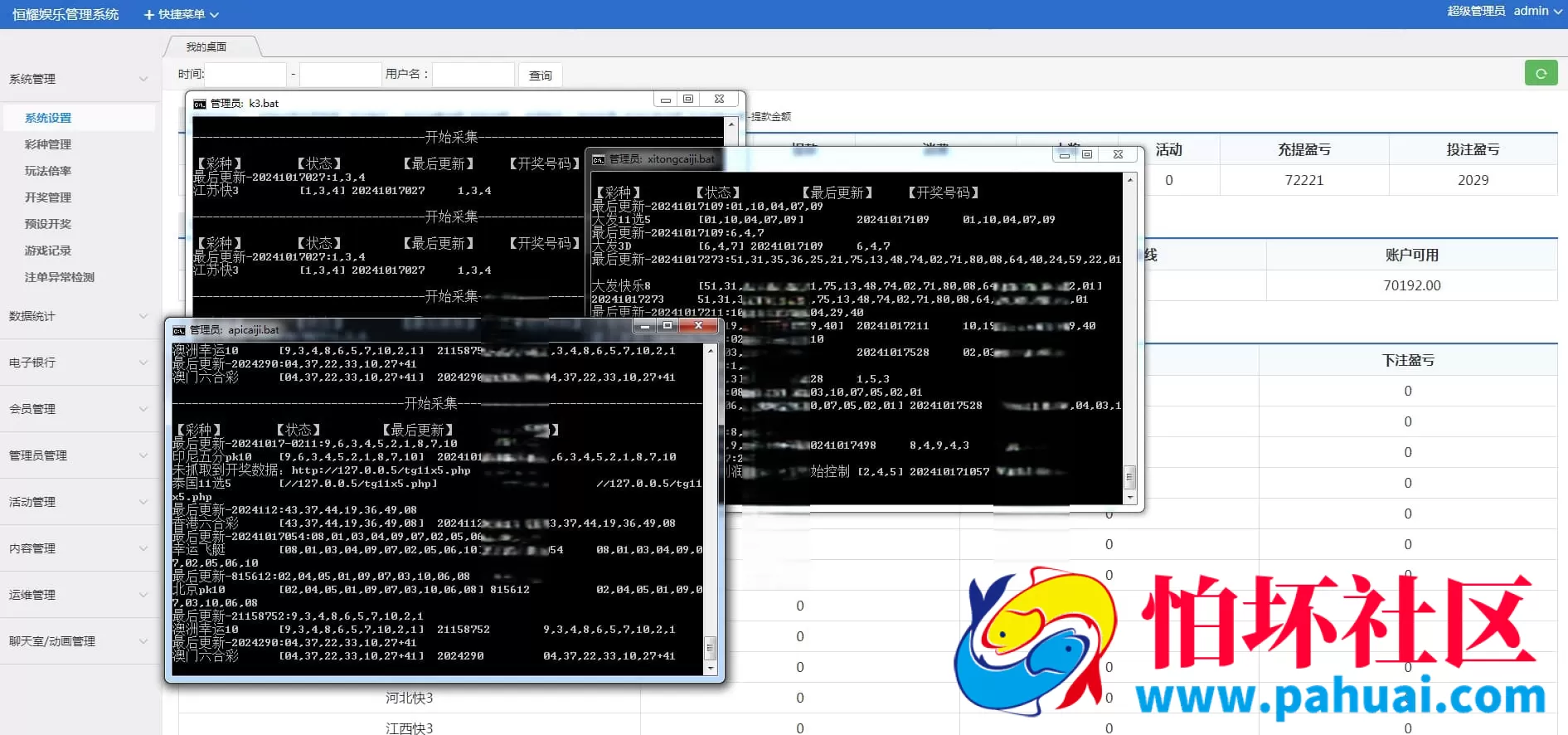Click the apicaiji.bat console title icon
This screenshot has width=1568, height=735.
coord(179,330)
